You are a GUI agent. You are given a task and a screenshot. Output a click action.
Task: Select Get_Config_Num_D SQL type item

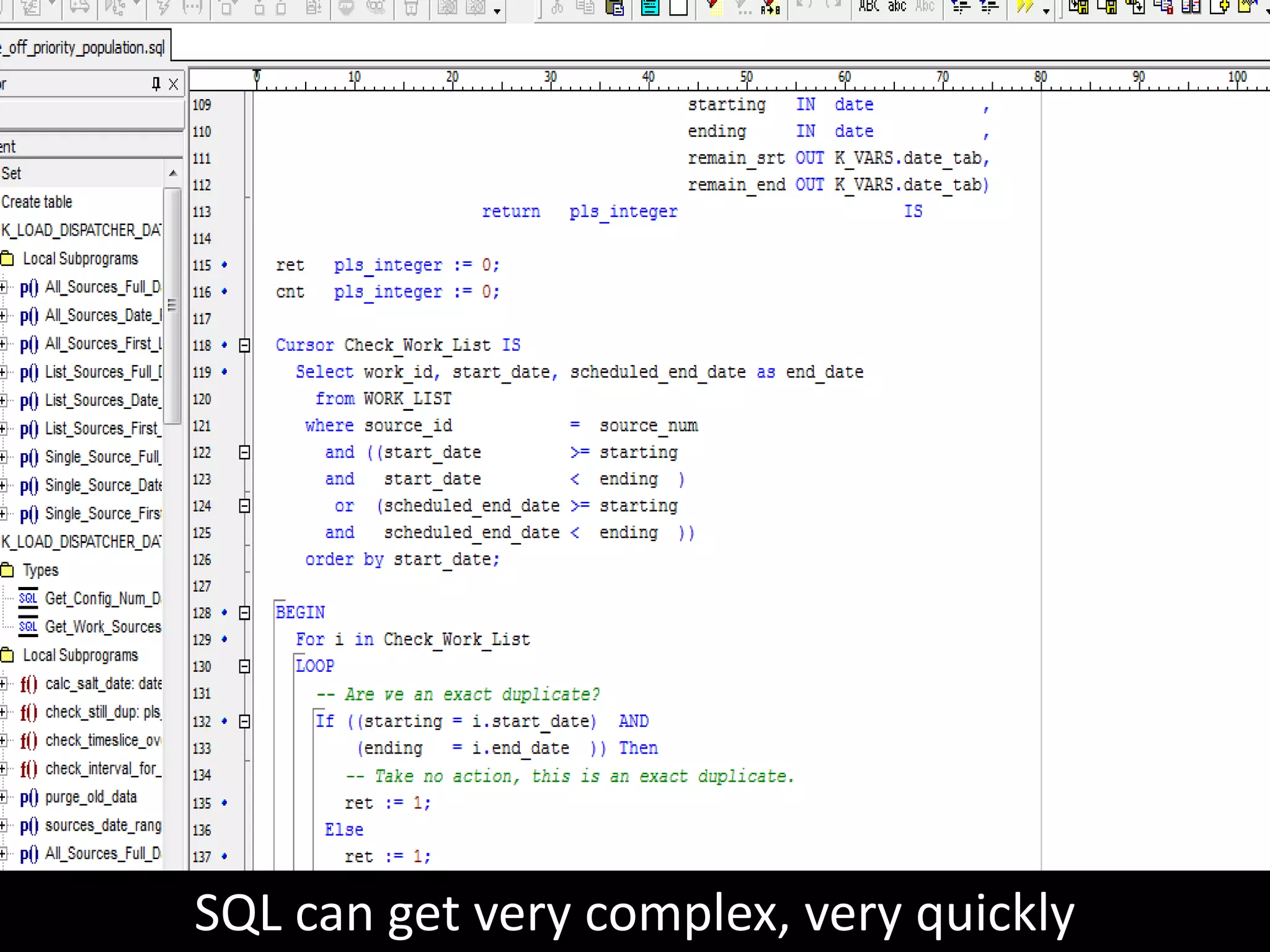(90, 599)
